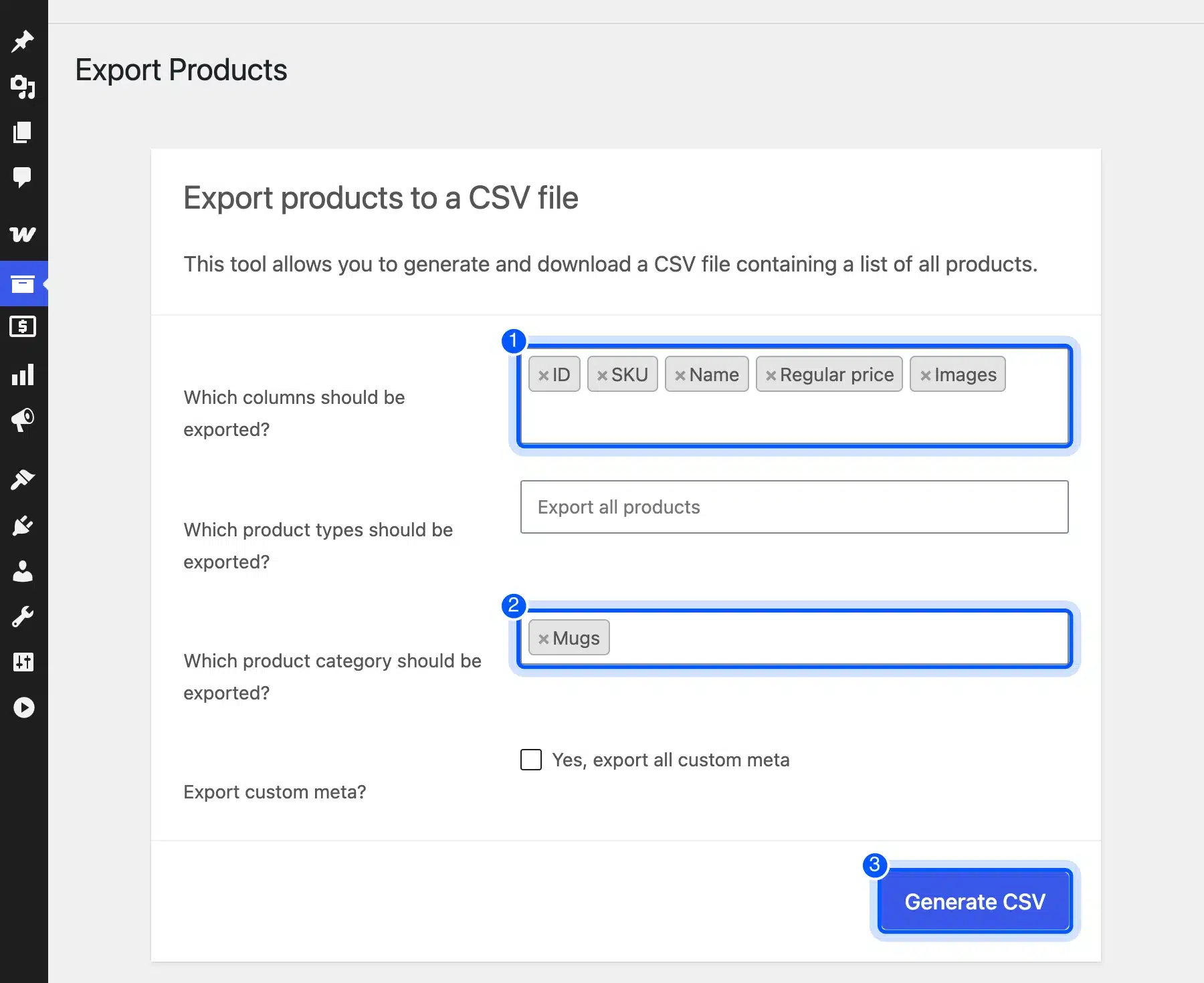Image resolution: width=1204 pixels, height=983 pixels.
Task: Remove the Mugs category tag
Action: tap(543, 639)
